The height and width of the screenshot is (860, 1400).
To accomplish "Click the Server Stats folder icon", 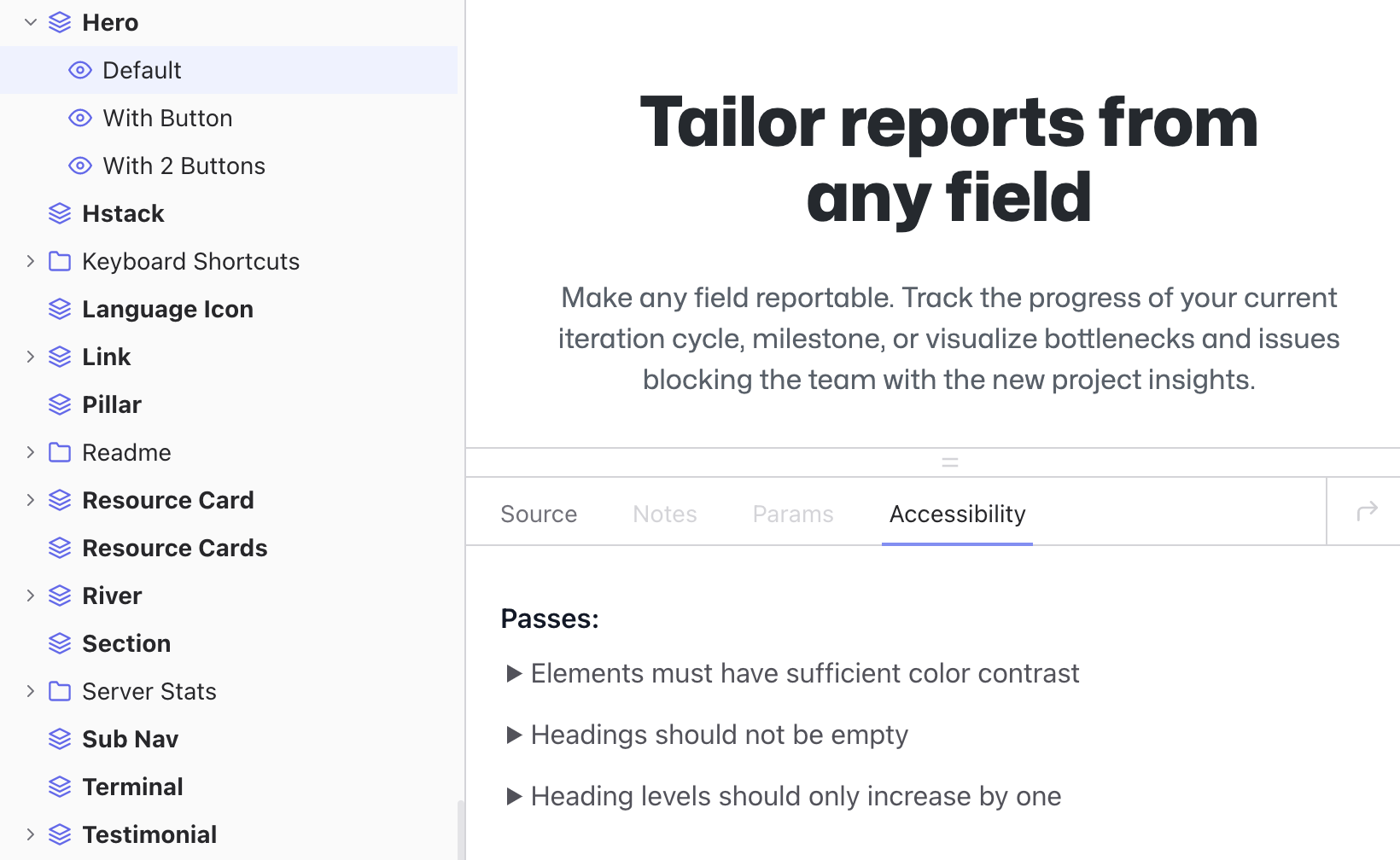I will (60, 691).
